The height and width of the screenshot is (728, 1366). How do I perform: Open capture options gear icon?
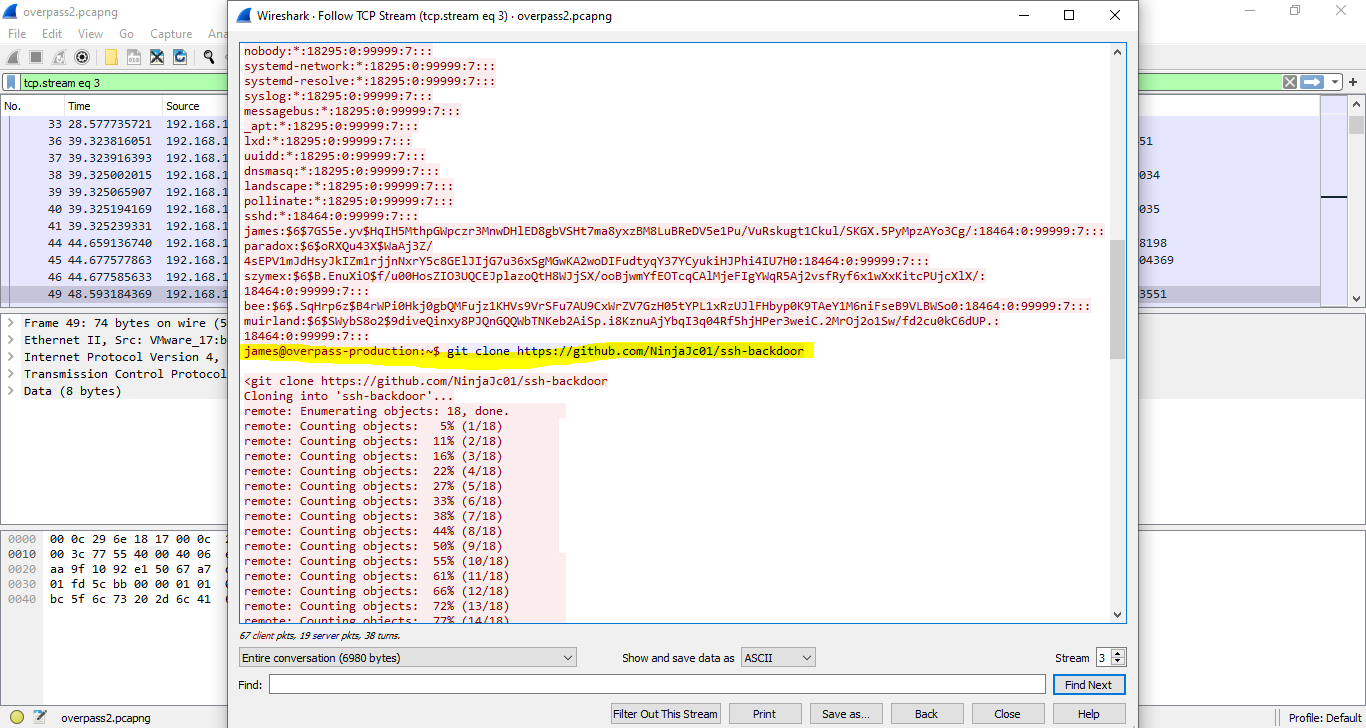click(x=82, y=58)
